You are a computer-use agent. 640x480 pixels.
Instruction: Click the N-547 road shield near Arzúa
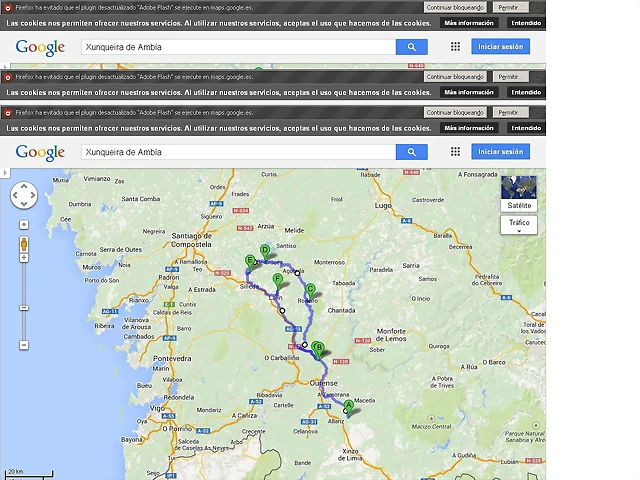245,228
